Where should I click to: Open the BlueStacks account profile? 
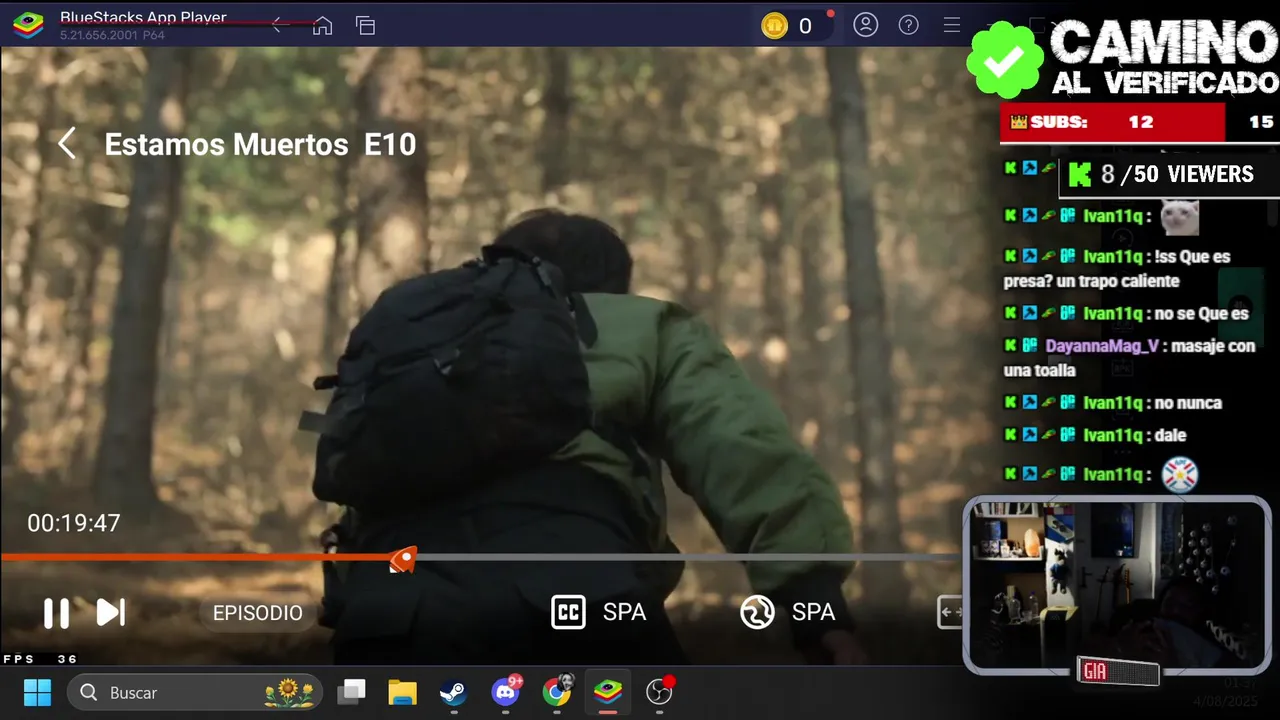tap(865, 25)
